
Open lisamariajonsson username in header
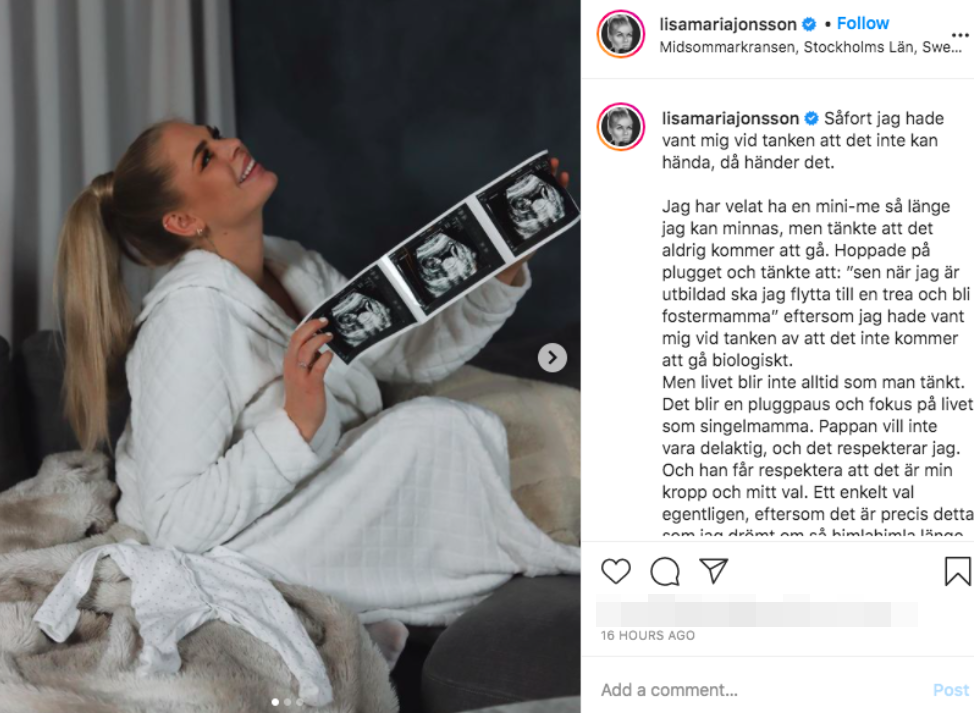click(x=727, y=24)
